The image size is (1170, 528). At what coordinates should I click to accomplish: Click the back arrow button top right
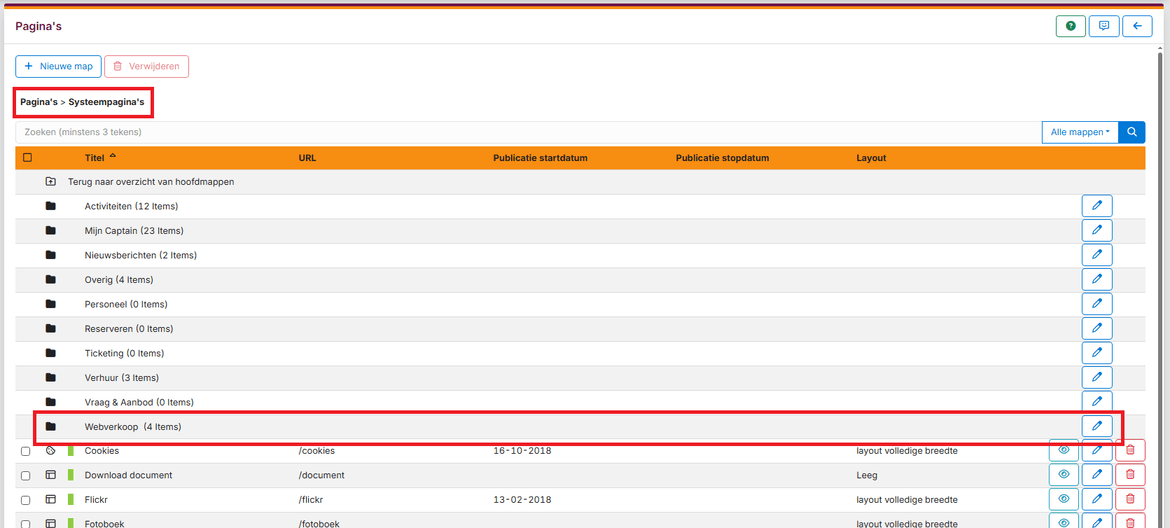[1137, 26]
